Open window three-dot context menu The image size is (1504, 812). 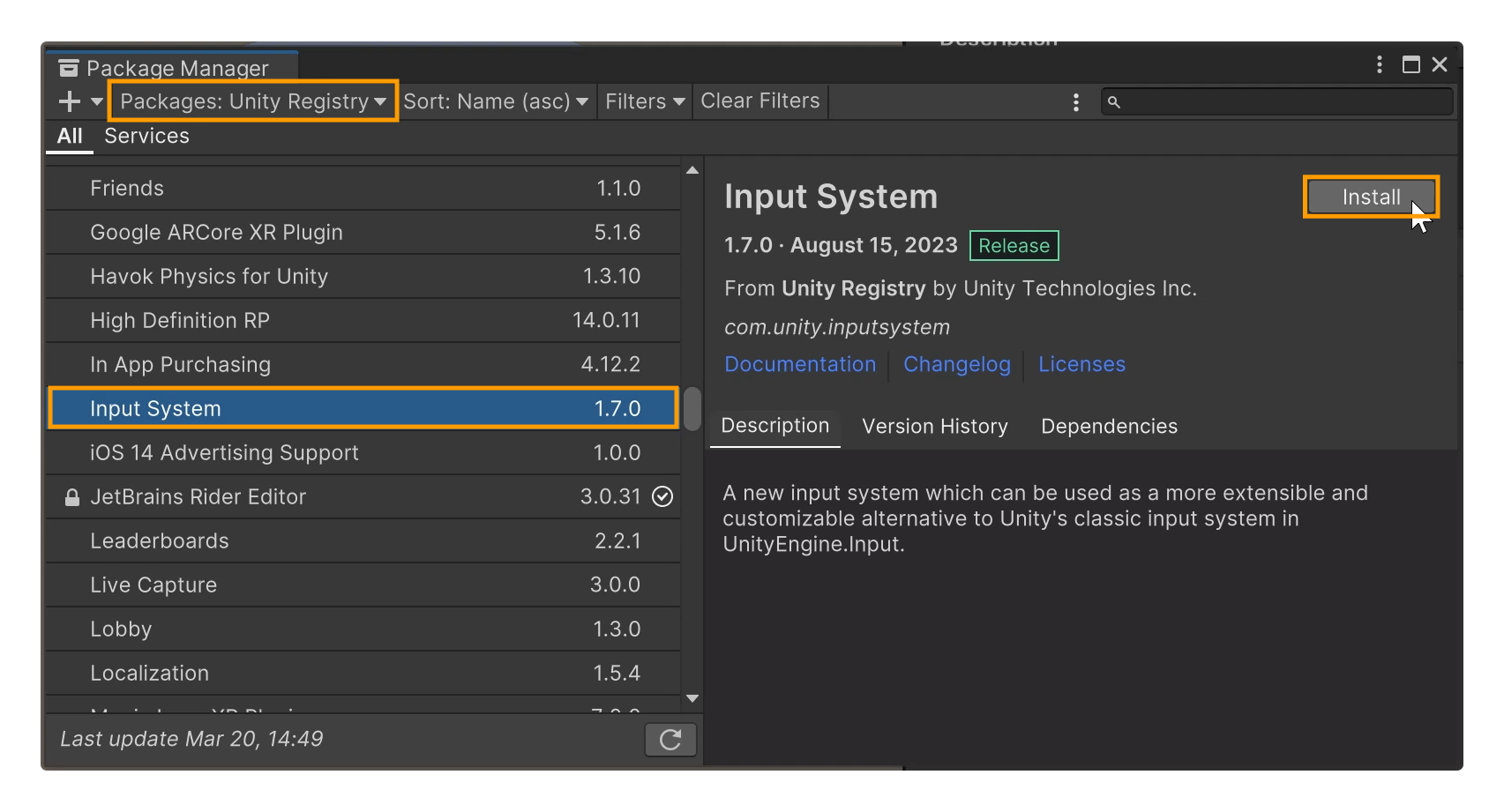coord(1380,64)
